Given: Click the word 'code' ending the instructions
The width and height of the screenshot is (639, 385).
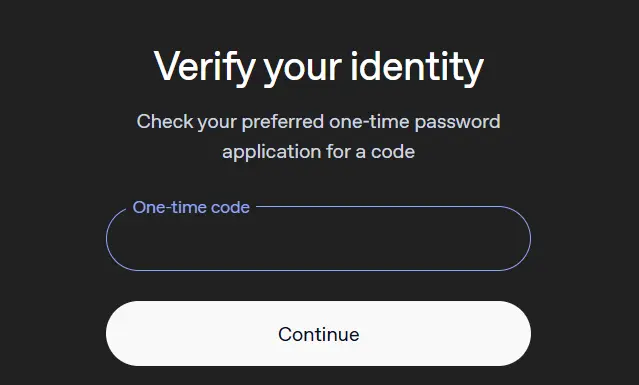Looking at the screenshot, I should point(393,152).
